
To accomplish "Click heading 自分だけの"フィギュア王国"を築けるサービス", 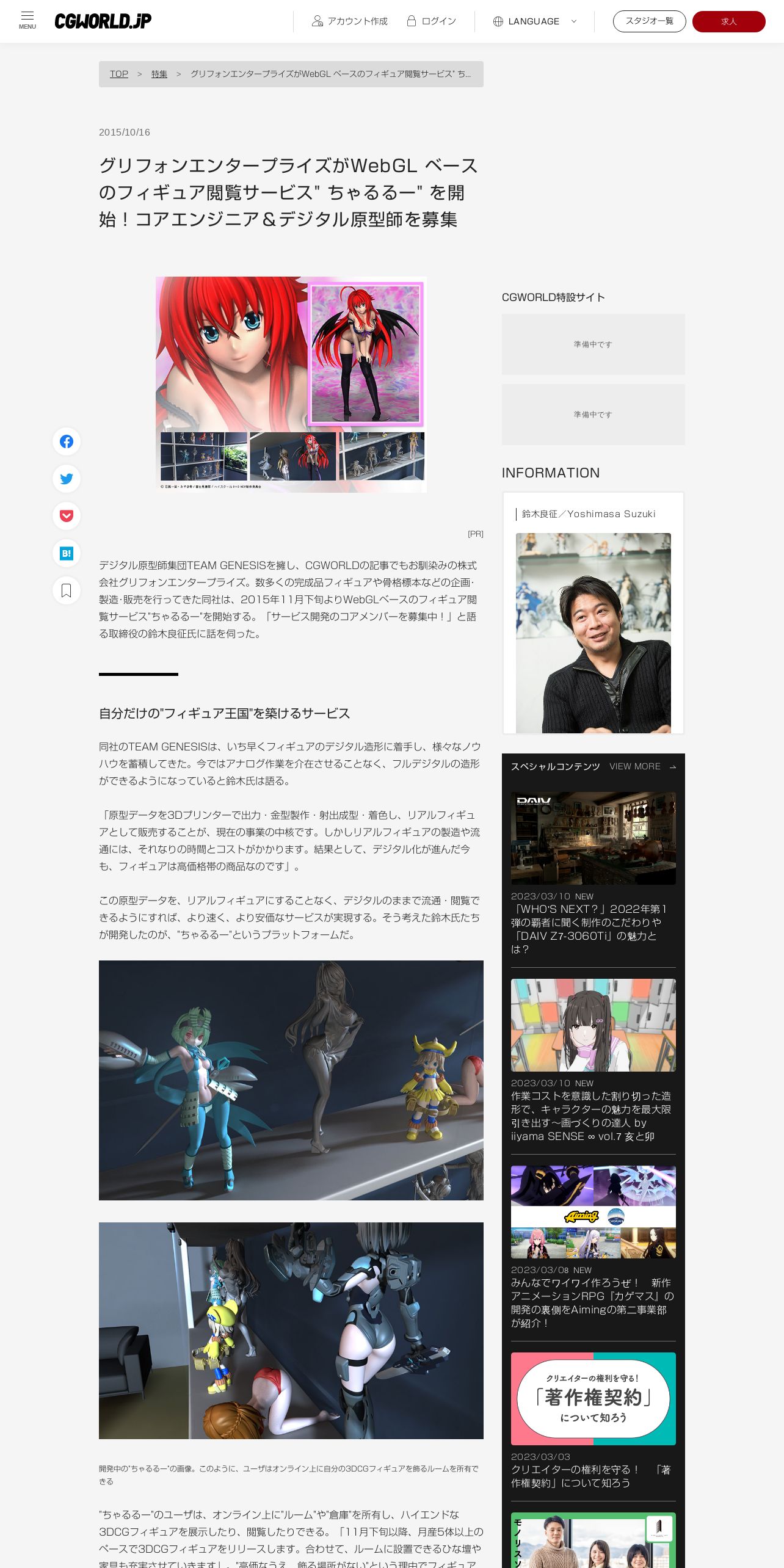I will tap(225, 713).
